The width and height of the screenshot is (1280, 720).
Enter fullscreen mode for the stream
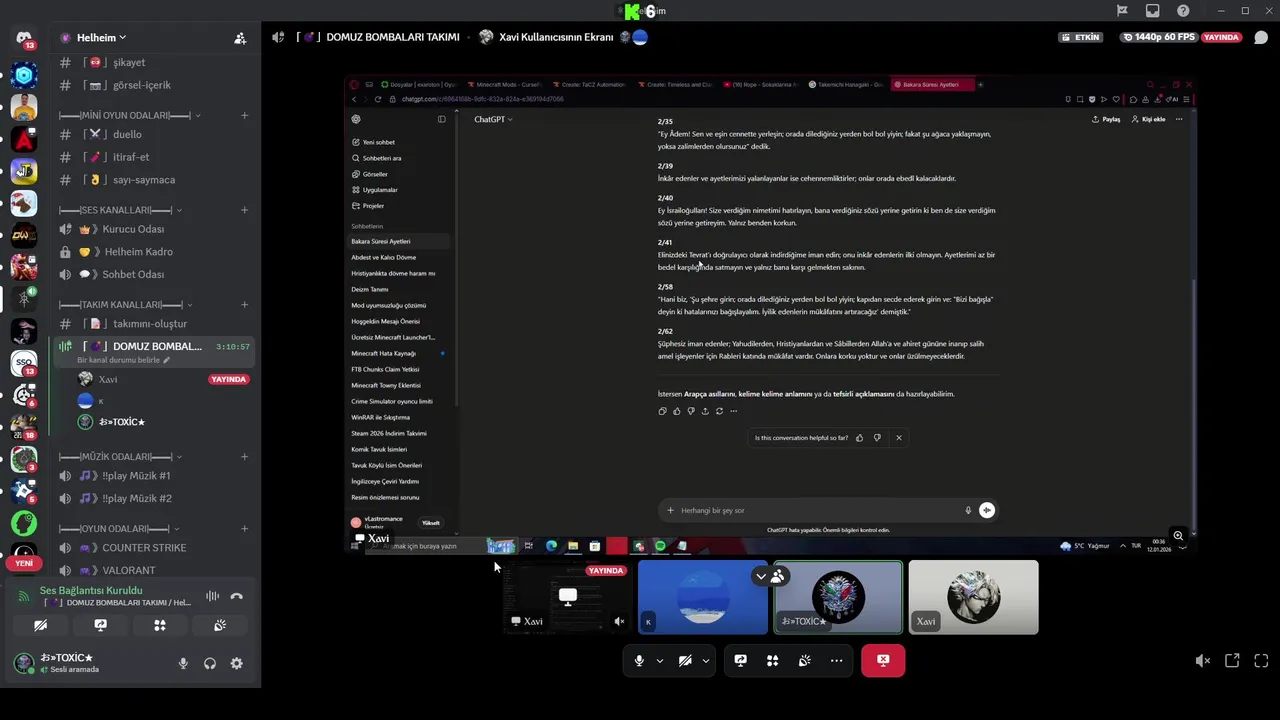click(1261, 661)
